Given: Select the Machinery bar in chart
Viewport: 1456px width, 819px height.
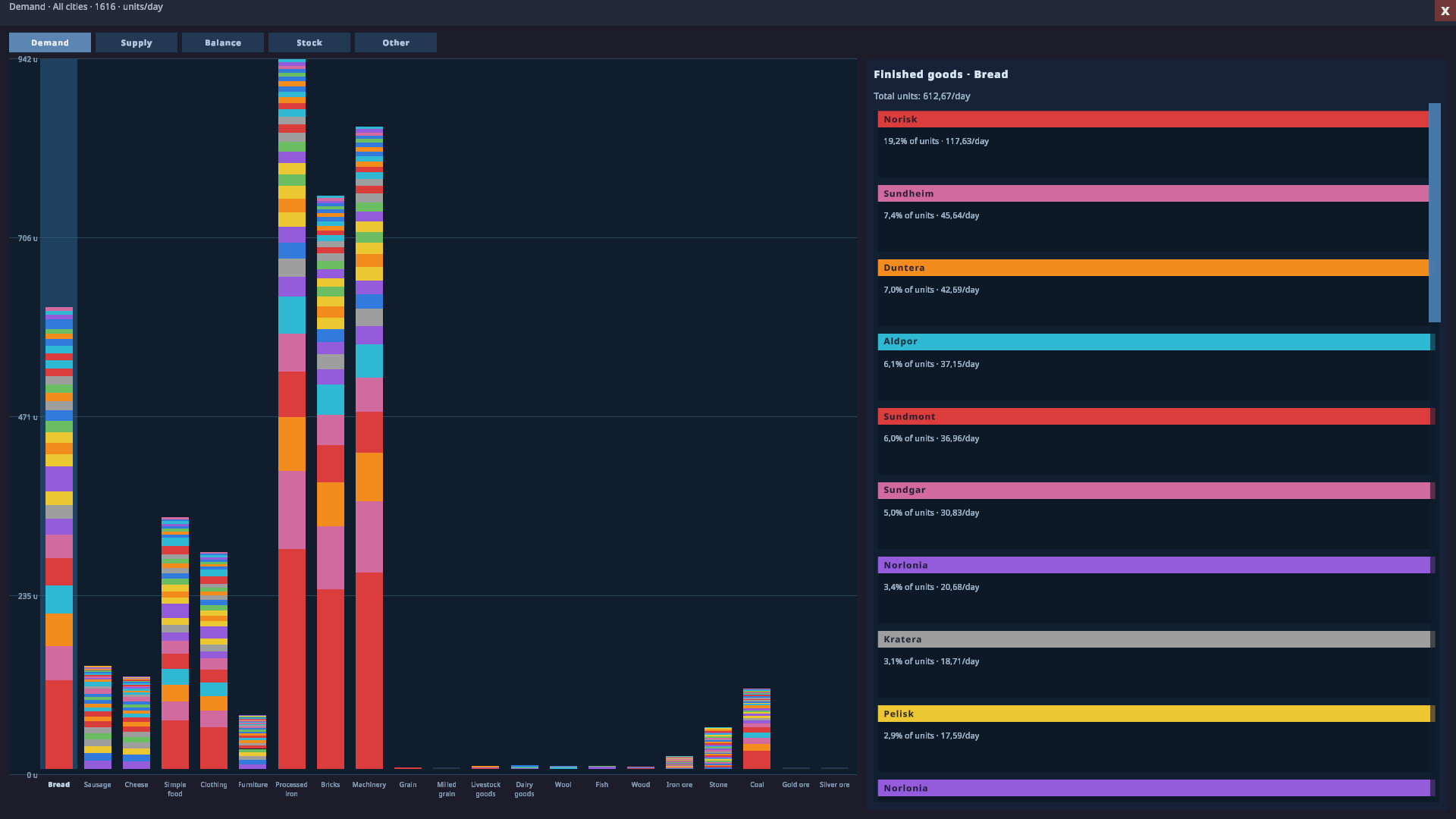Looking at the screenshot, I should click(369, 447).
